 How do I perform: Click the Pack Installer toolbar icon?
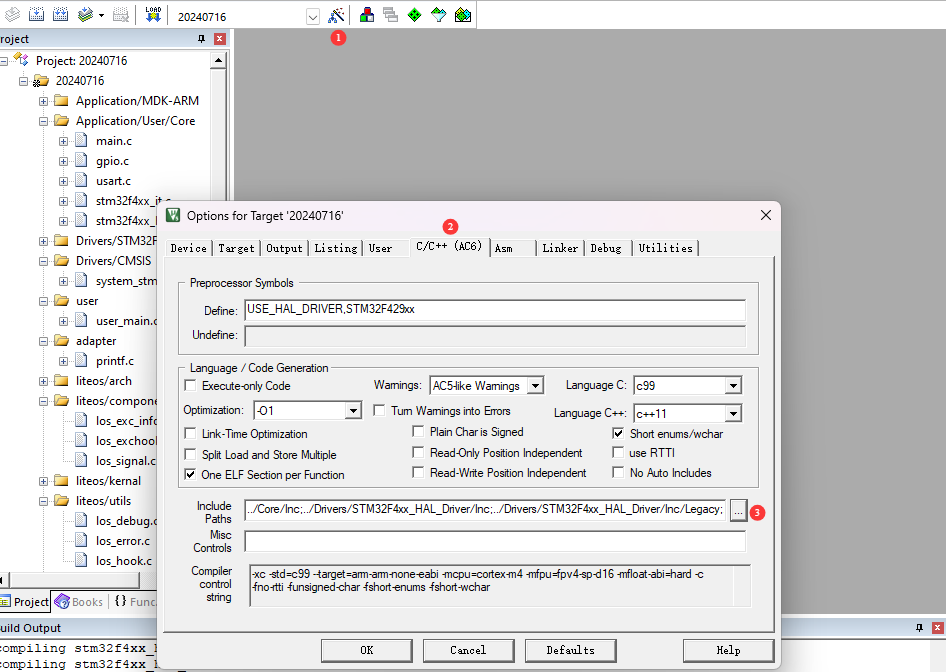click(463, 15)
